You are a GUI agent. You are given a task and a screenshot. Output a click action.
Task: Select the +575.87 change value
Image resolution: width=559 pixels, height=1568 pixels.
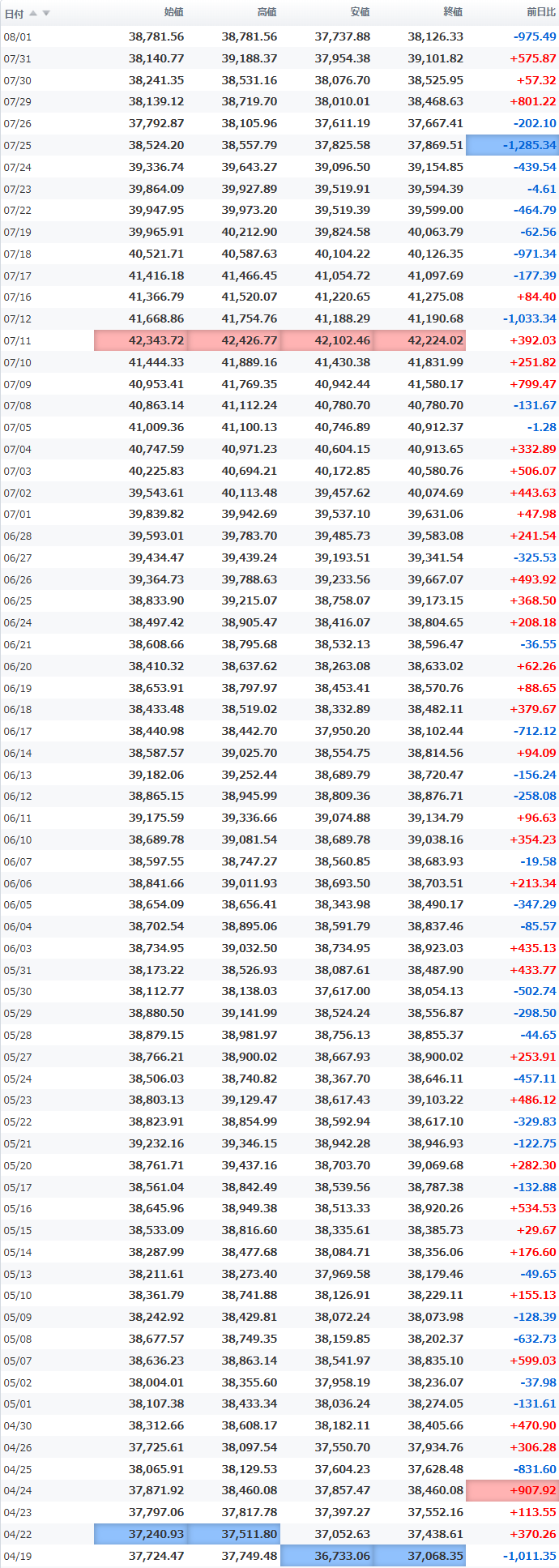(x=533, y=58)
